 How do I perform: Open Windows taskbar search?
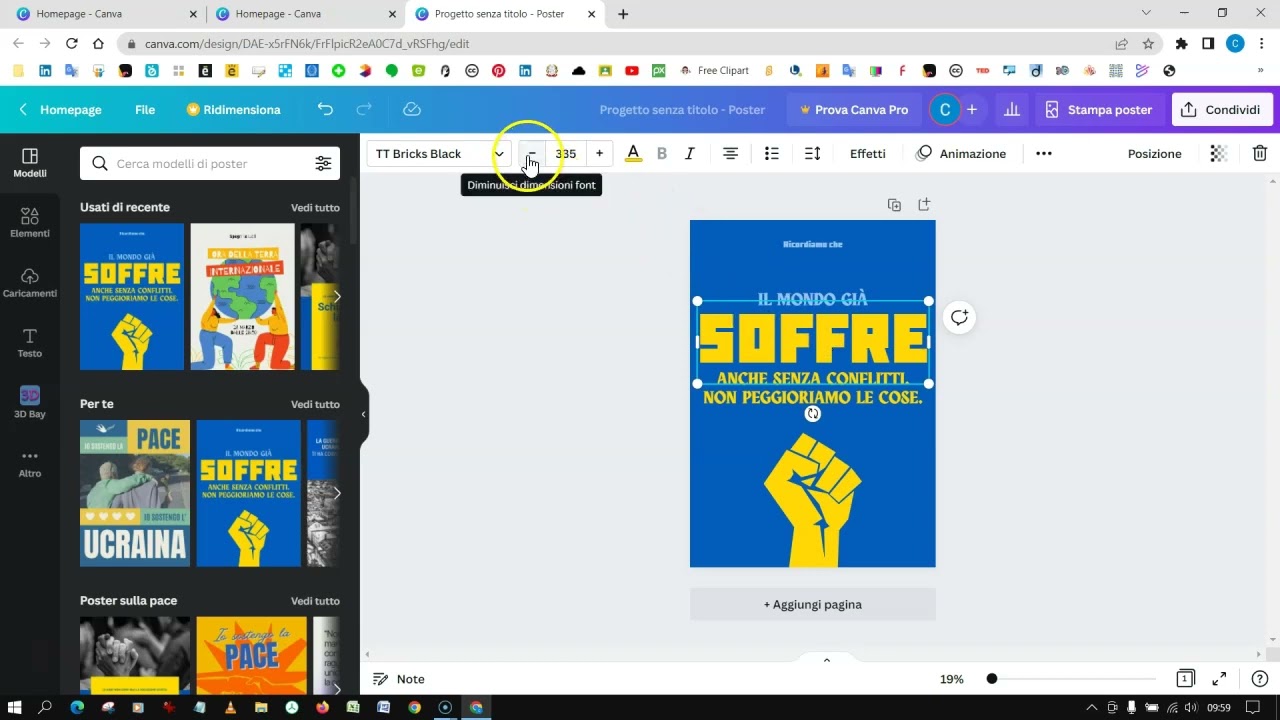(x=45, y=707)
